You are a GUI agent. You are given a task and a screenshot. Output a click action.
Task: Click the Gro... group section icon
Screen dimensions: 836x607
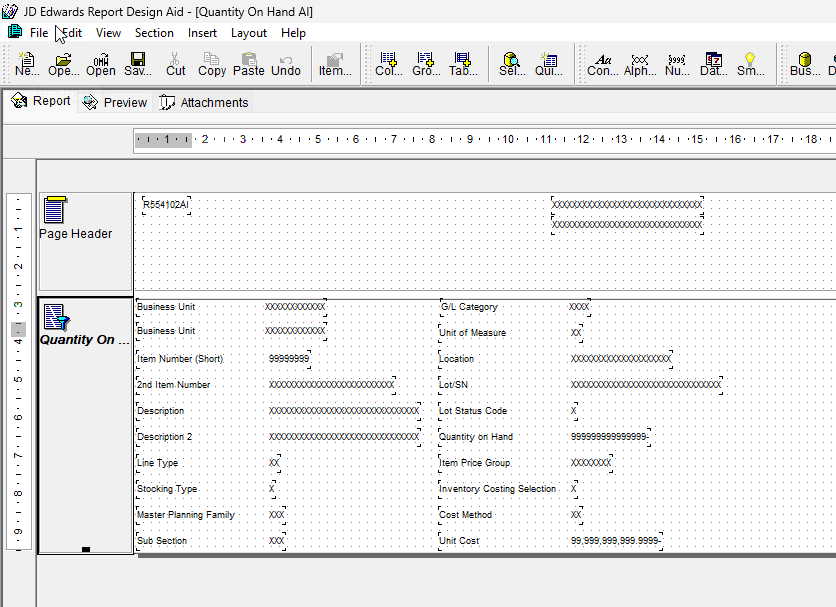click(x=426, y=63)
